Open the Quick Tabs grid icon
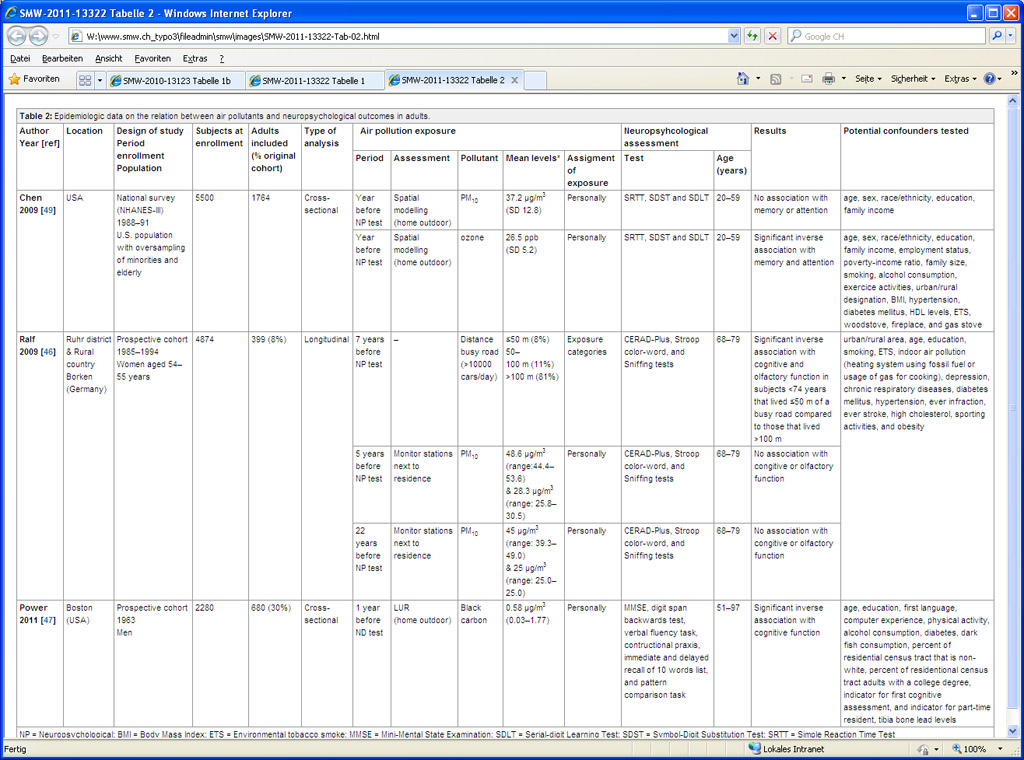Image resolution: width=1024 pixels, height=760 pixels. [84, 80]
